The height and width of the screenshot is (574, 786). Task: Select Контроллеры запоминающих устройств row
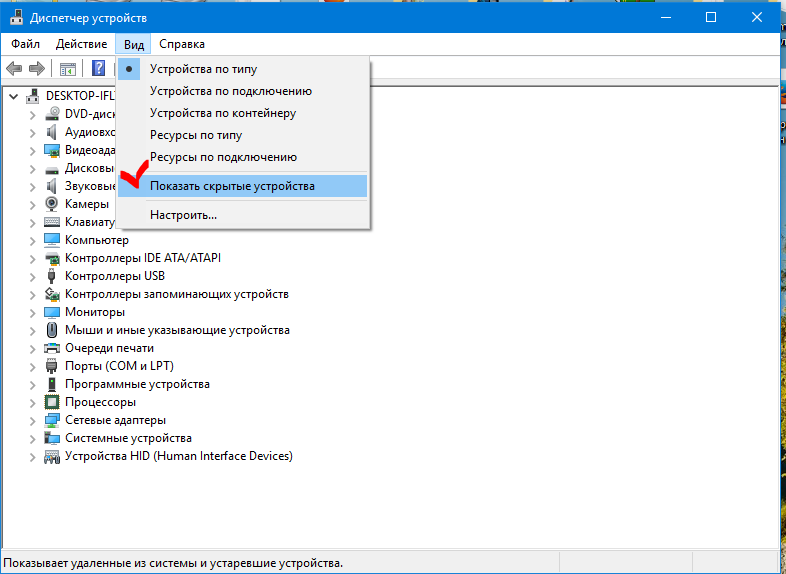[x=177, y=294]
